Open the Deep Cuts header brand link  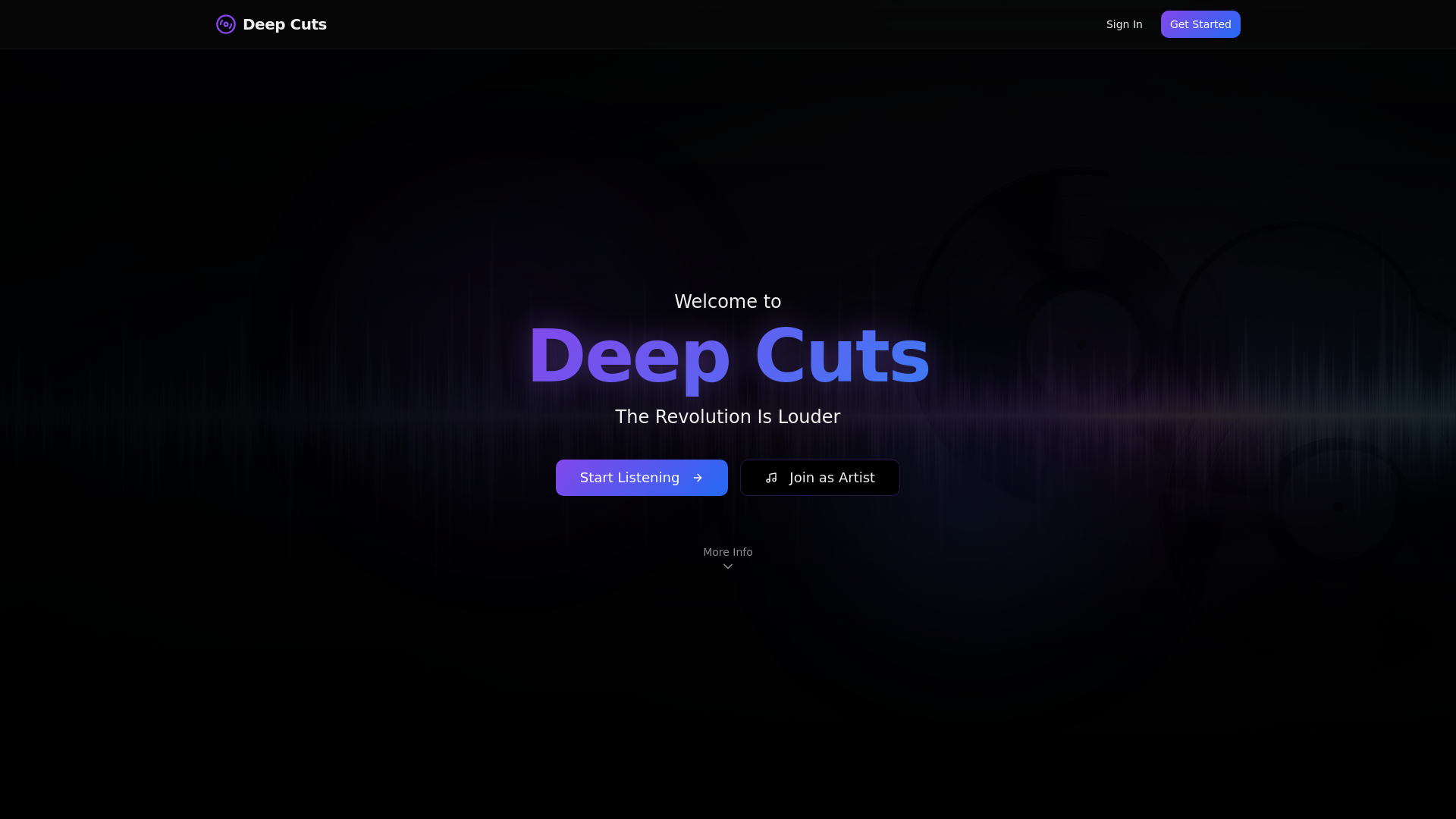point(271,24)
